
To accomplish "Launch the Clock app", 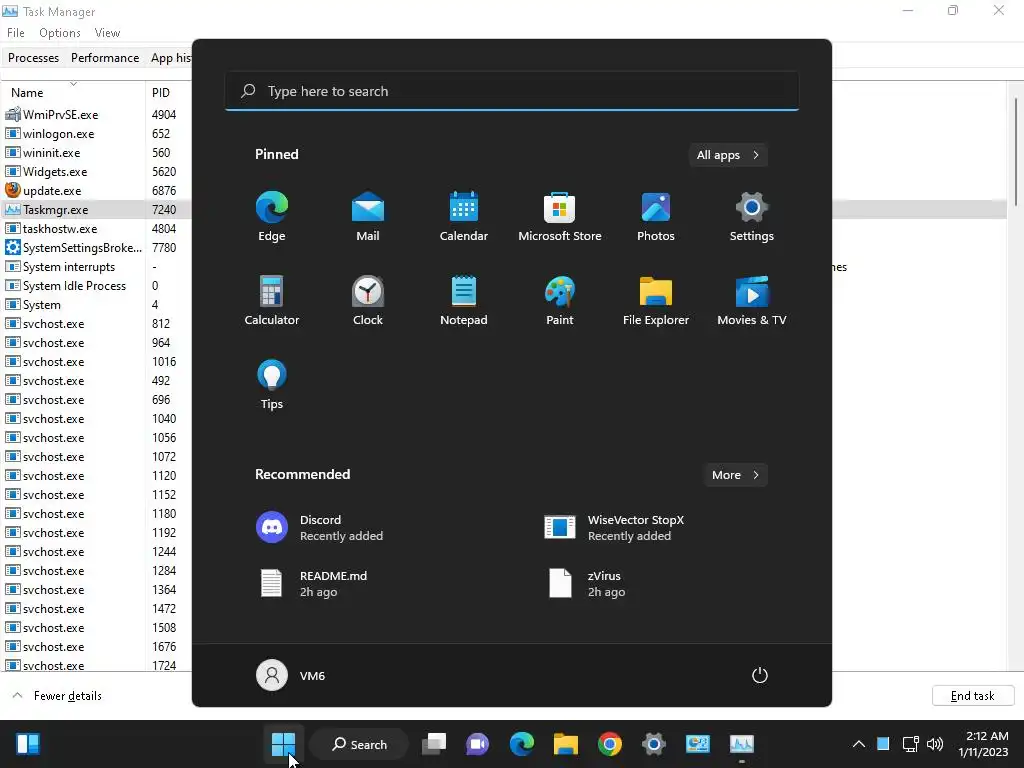I will pyautogui.click(x=368, y=300).
